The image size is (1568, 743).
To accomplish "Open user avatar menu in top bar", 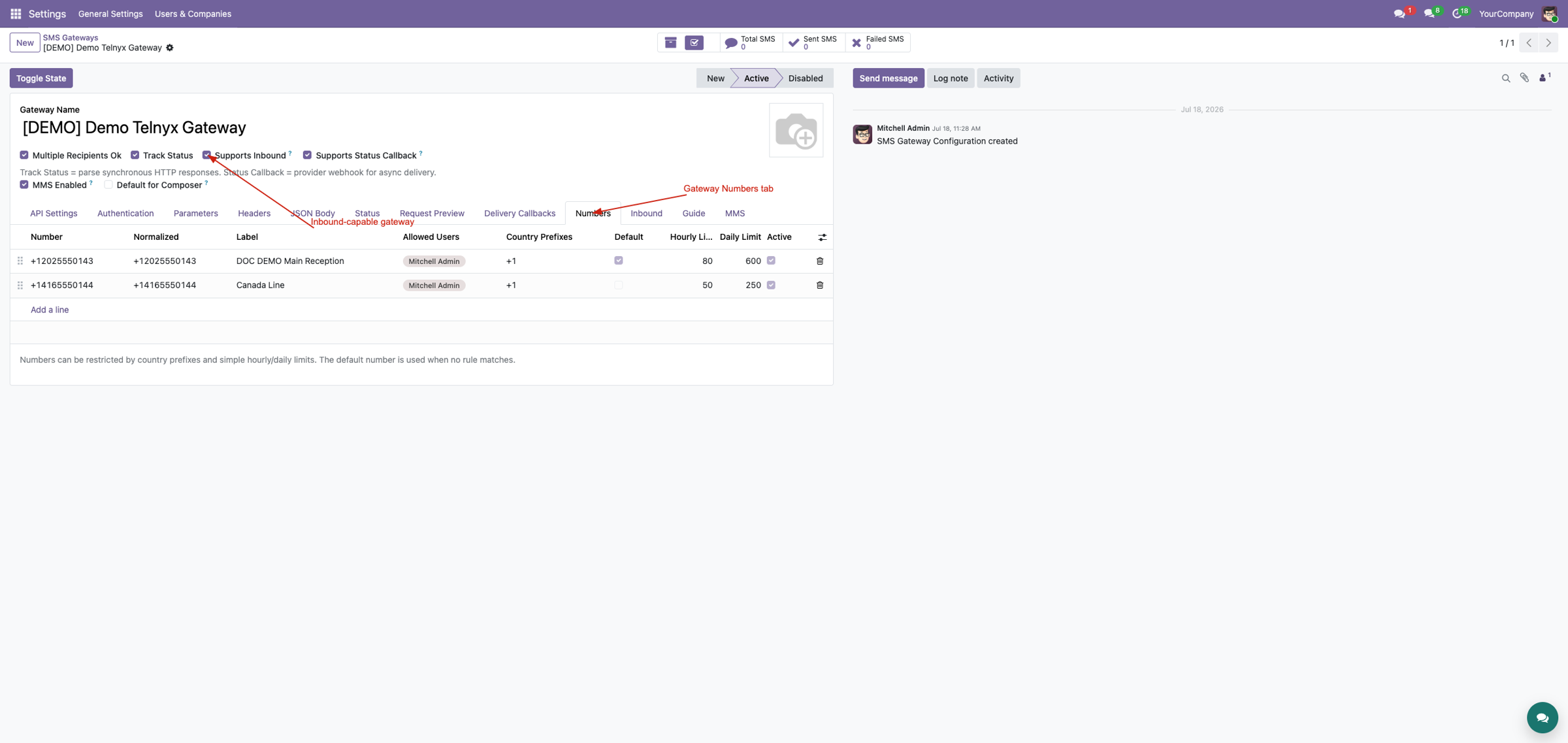I will click(x=1550, y=14).
